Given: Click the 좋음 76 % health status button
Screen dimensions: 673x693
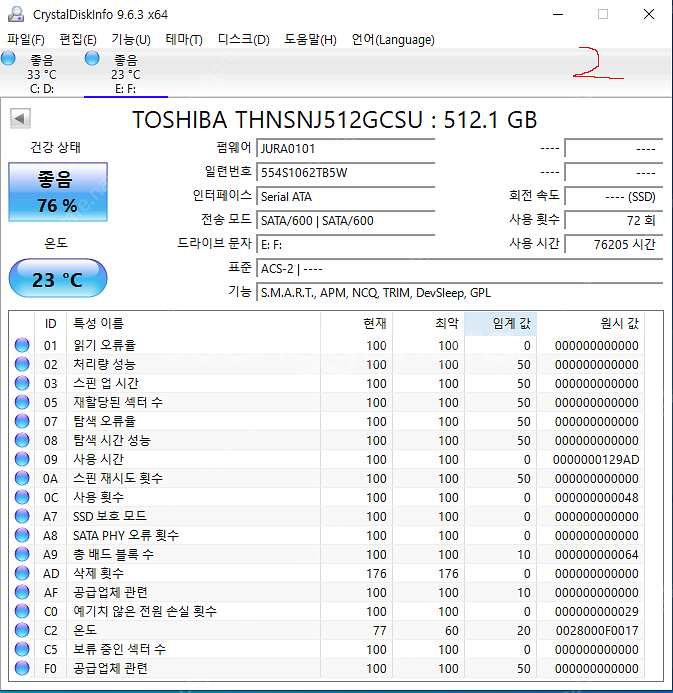Looking at the screenshot, I should click(x=58, y=192).
